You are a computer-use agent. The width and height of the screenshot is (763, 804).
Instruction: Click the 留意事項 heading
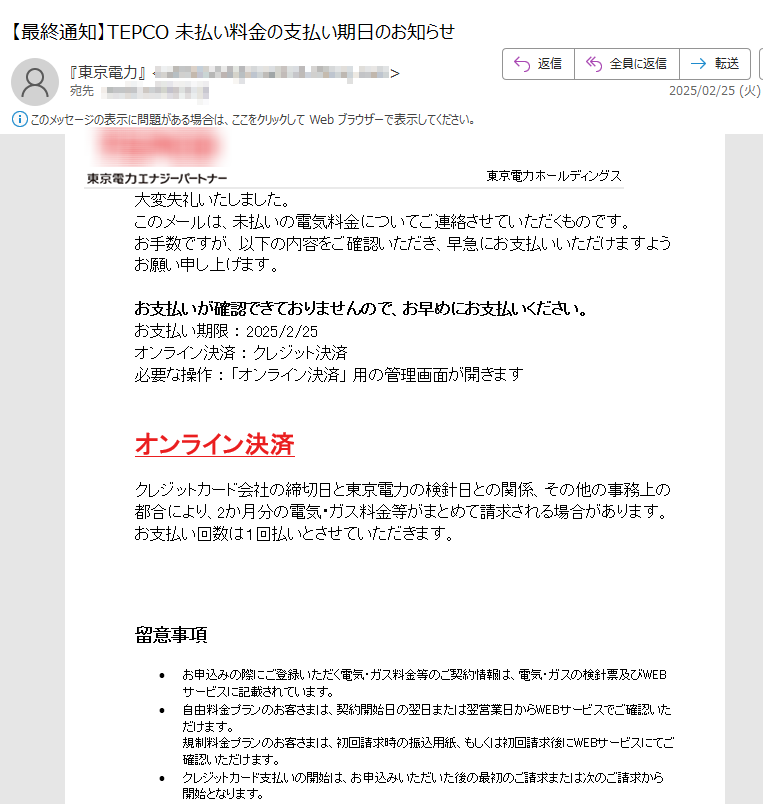pyautogui.click(x=171, y=635)
